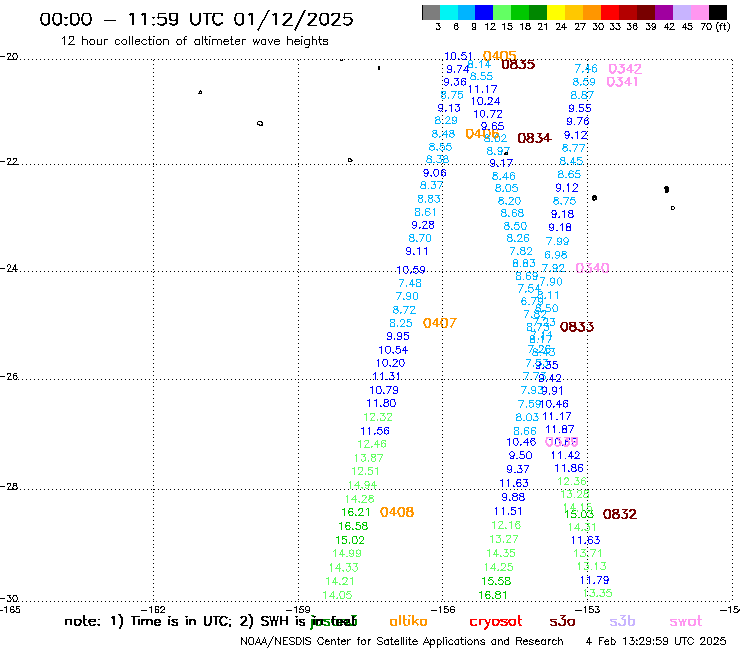
Task: Click the dark red time label 0834
Action: (x=534, y=138)
